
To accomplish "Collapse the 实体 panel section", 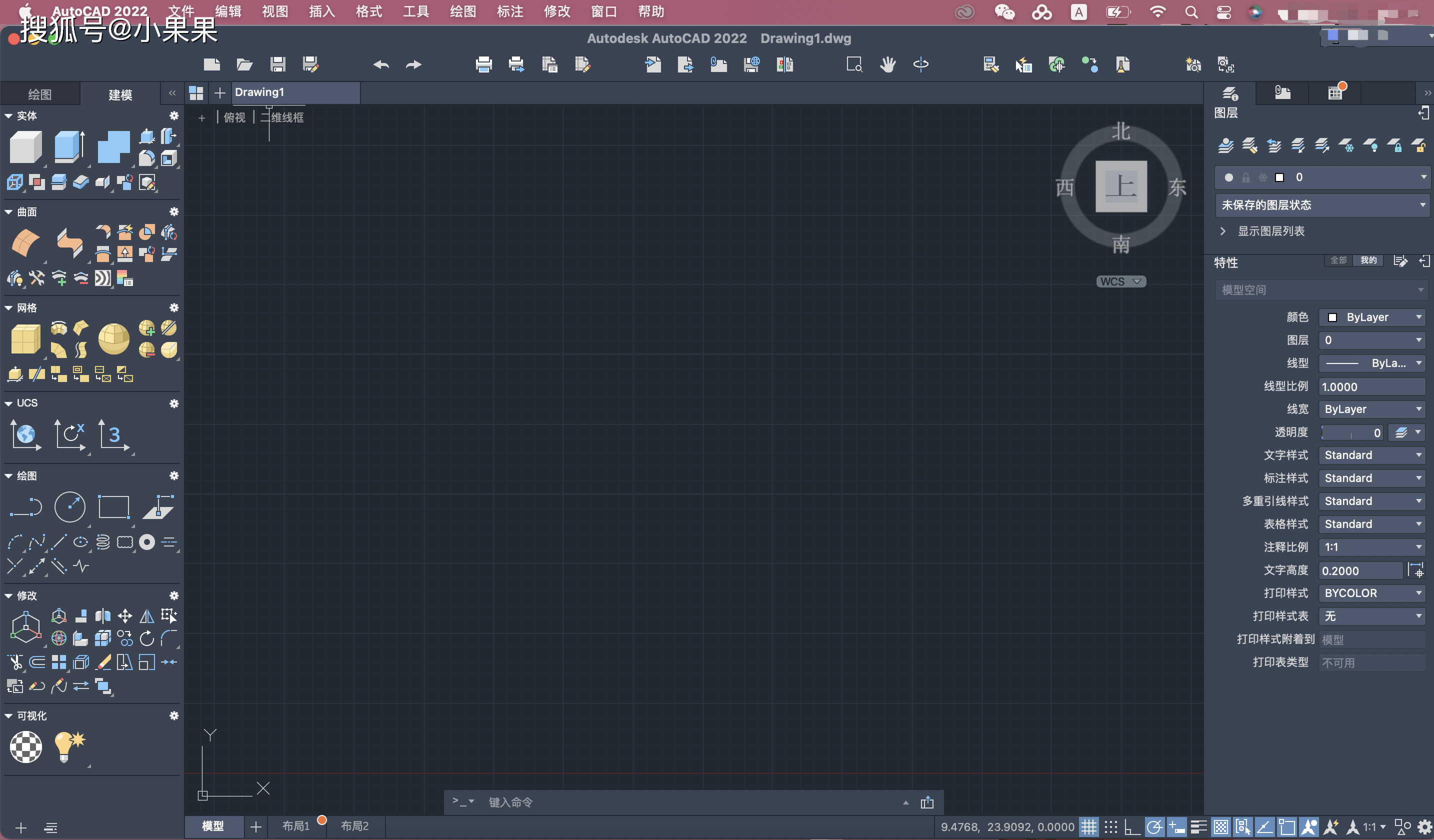I will 8,116.
